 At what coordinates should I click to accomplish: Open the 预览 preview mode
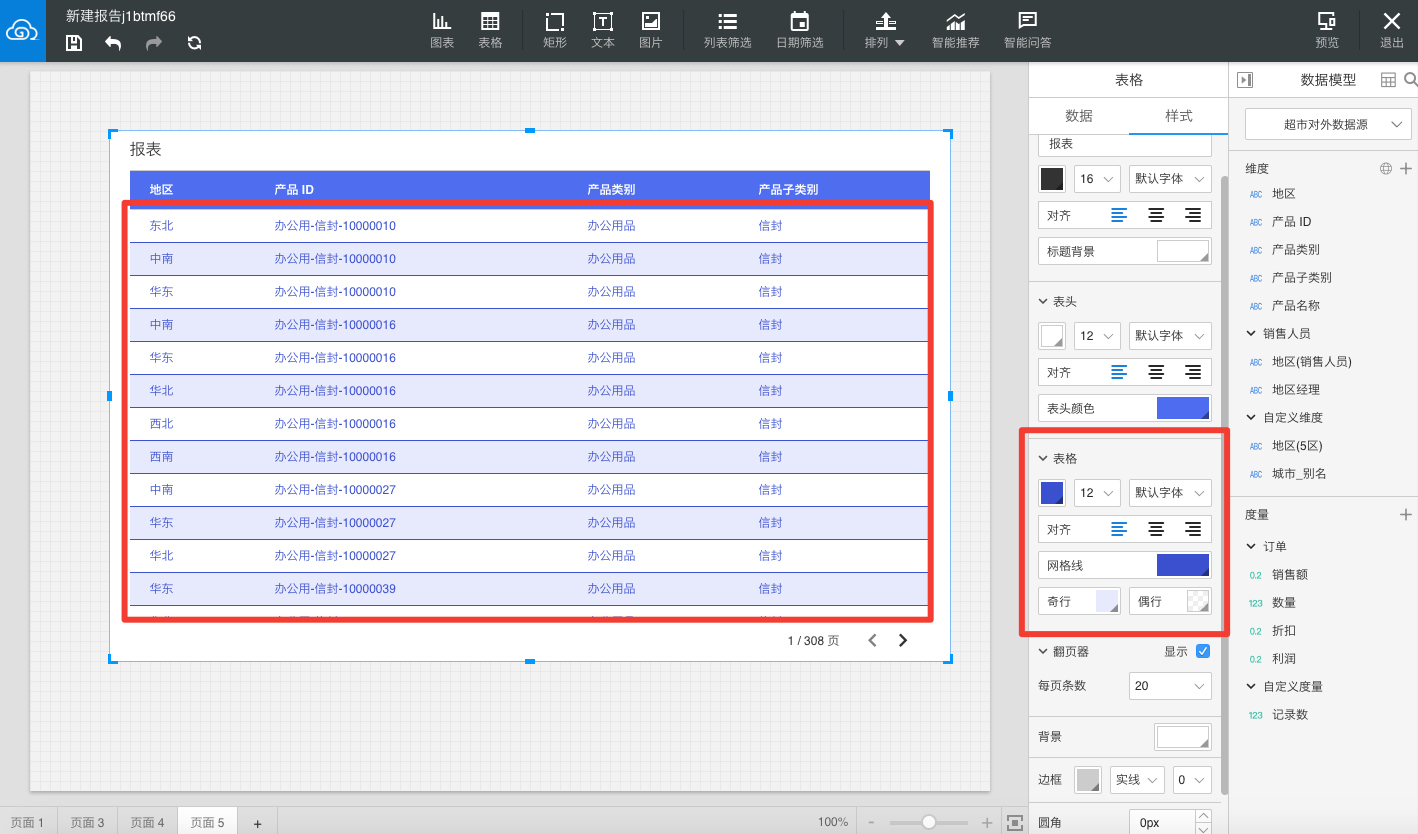coord(1327,30)
